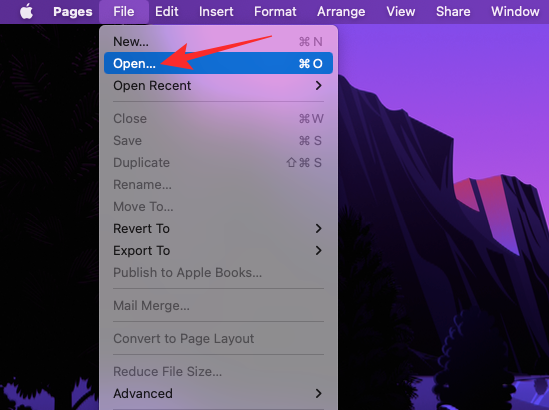Open the Share menu
549x410 pixels.
pos(453,12)
